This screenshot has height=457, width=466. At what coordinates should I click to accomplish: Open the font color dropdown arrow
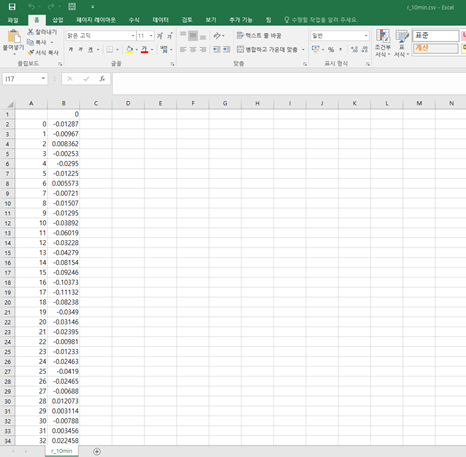[152, 50]
